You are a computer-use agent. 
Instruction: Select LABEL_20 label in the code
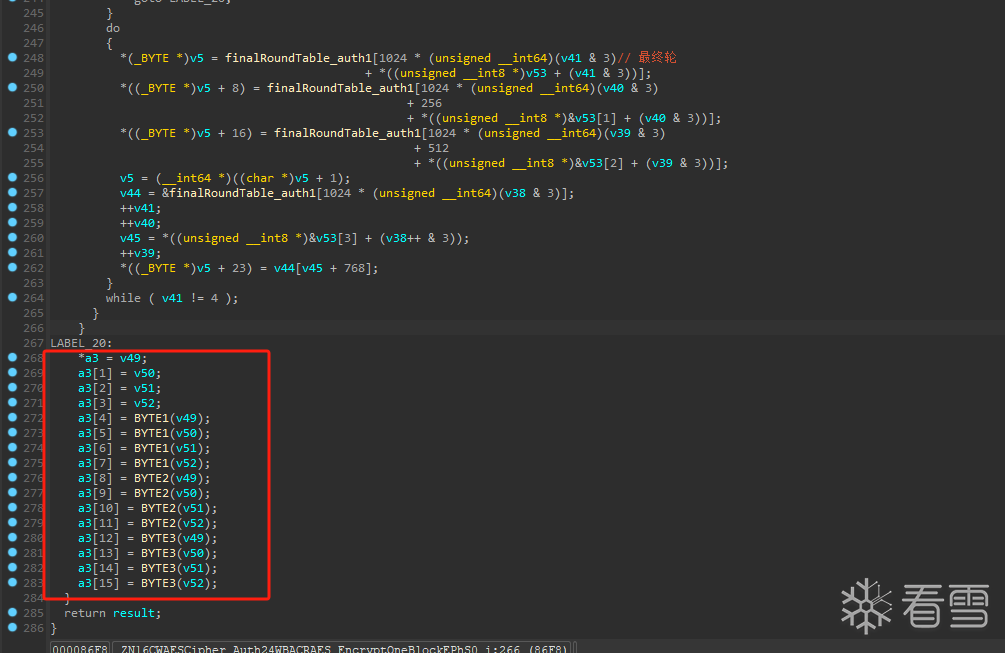click(x=81, y=343)
